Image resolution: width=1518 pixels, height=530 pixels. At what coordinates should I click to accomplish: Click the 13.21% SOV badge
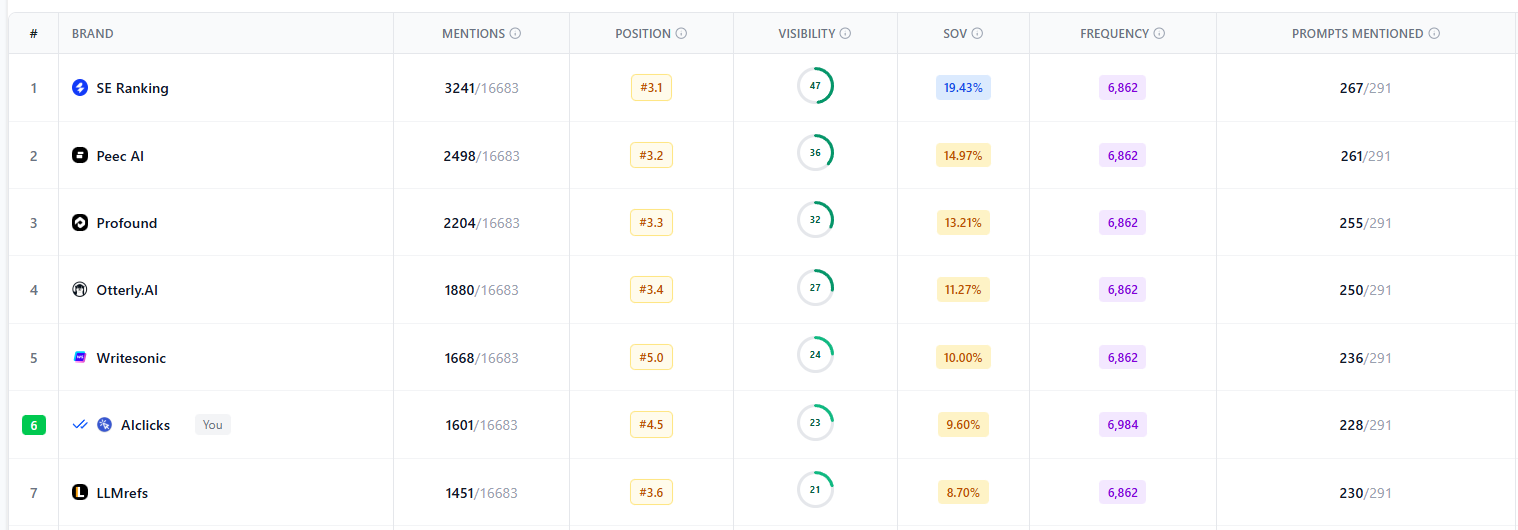coord(963,222)
